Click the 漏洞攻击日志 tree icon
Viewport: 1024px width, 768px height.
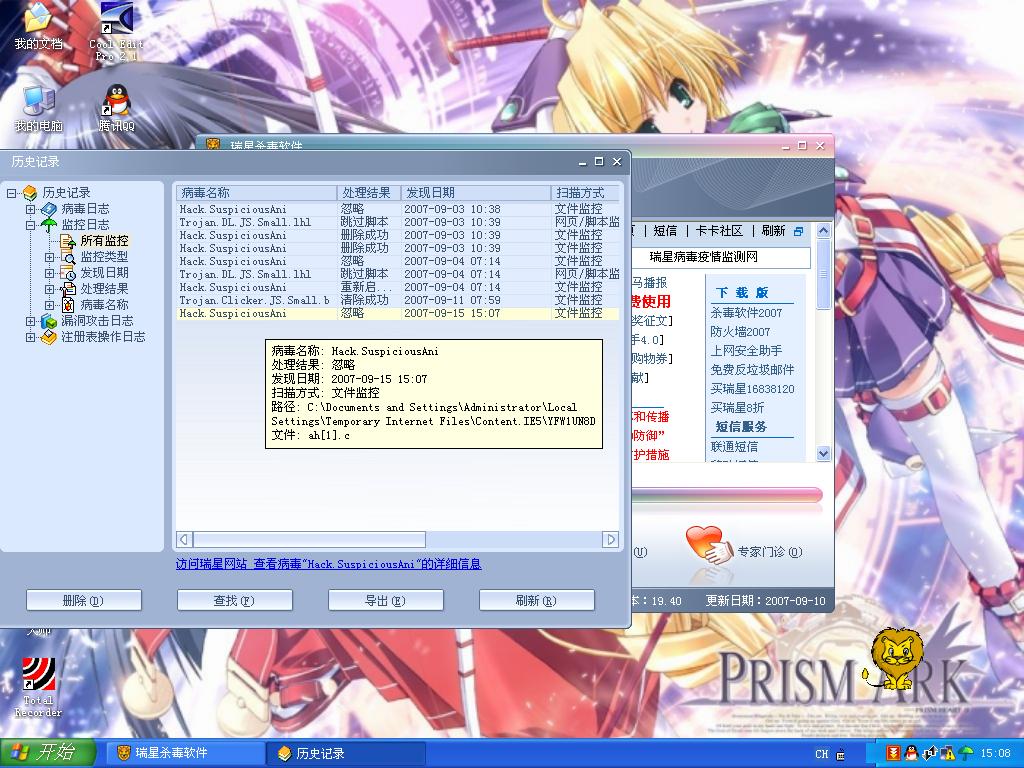[49, 321]
